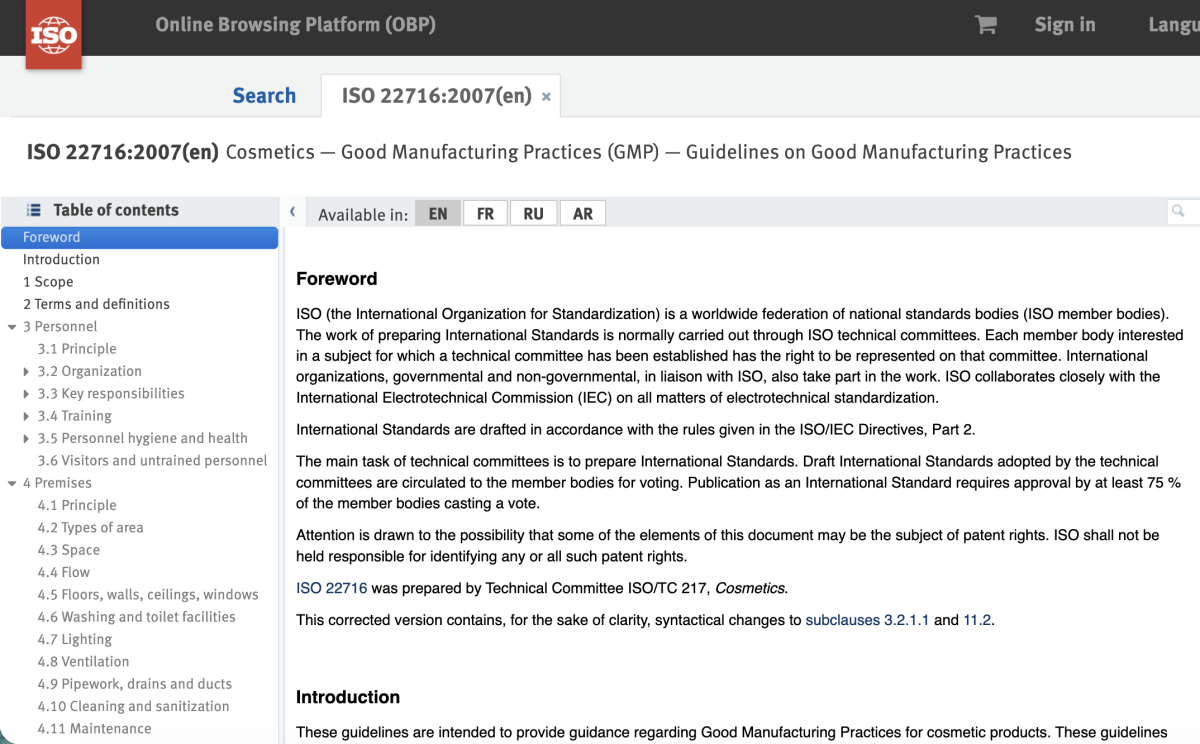
Task: Open 4.7 Lighting in contents
Action: (75, 639)
